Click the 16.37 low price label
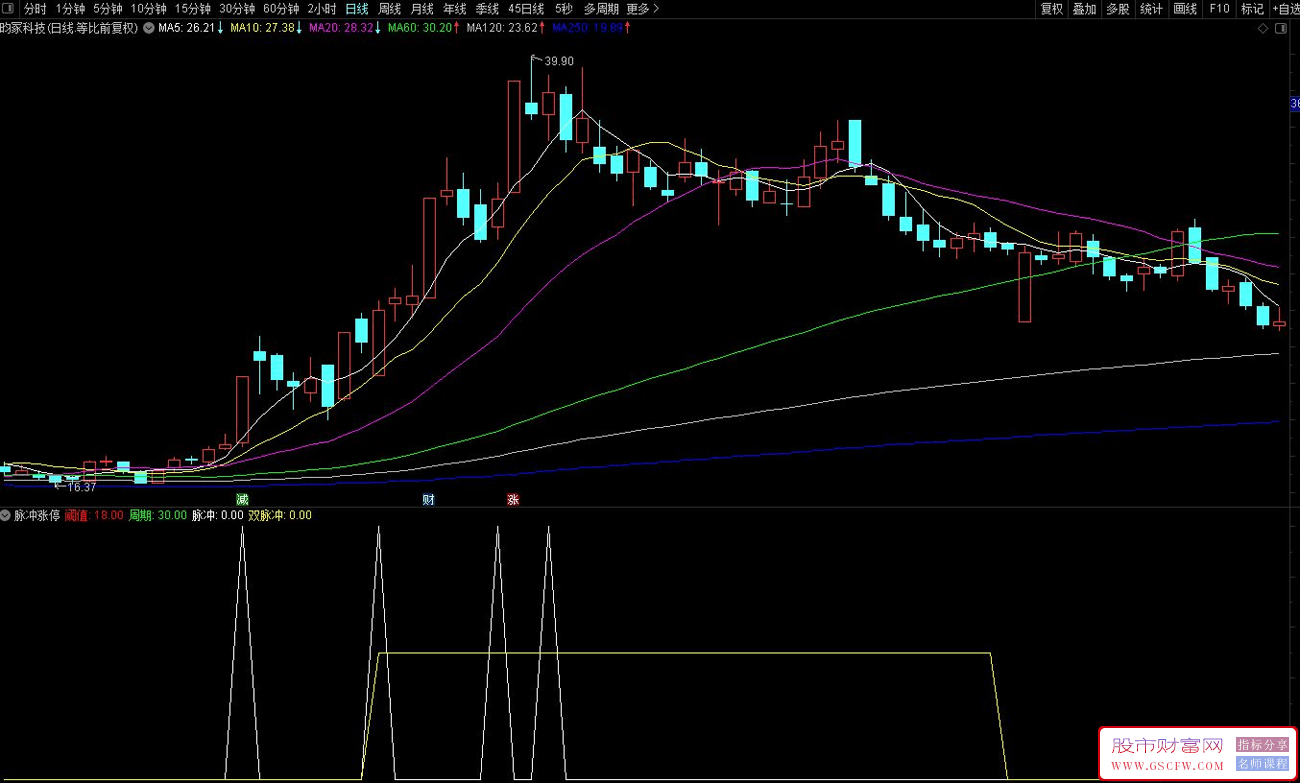This screenshot has height=783, width=1300. [82, 487]
